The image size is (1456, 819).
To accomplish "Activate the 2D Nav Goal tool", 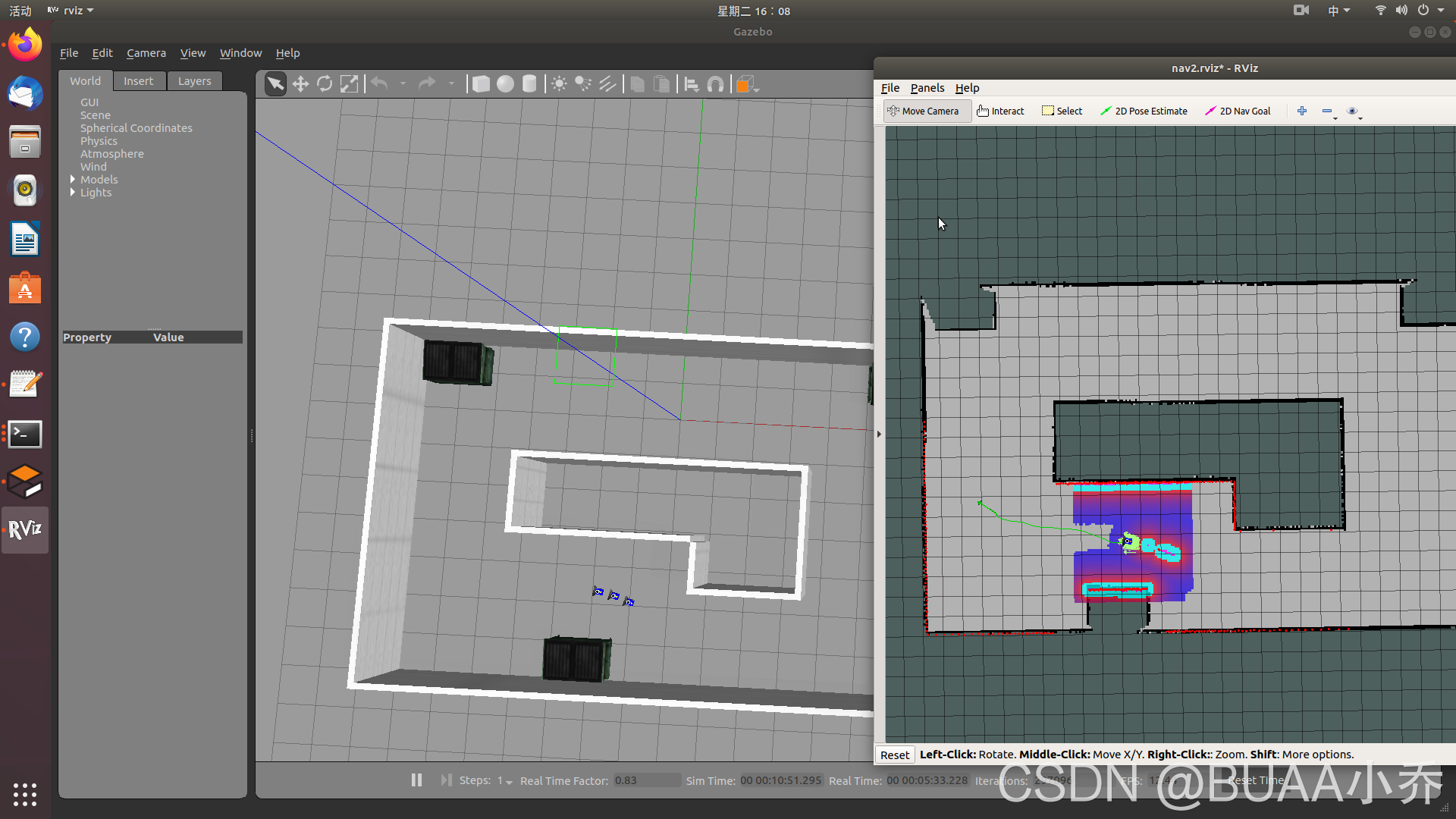I will 1238,111.
